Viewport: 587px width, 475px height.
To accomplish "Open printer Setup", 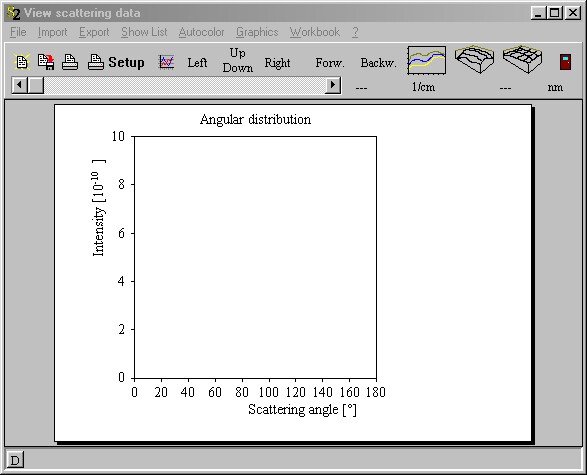I will pyautogui.click(x=126, y=62).
